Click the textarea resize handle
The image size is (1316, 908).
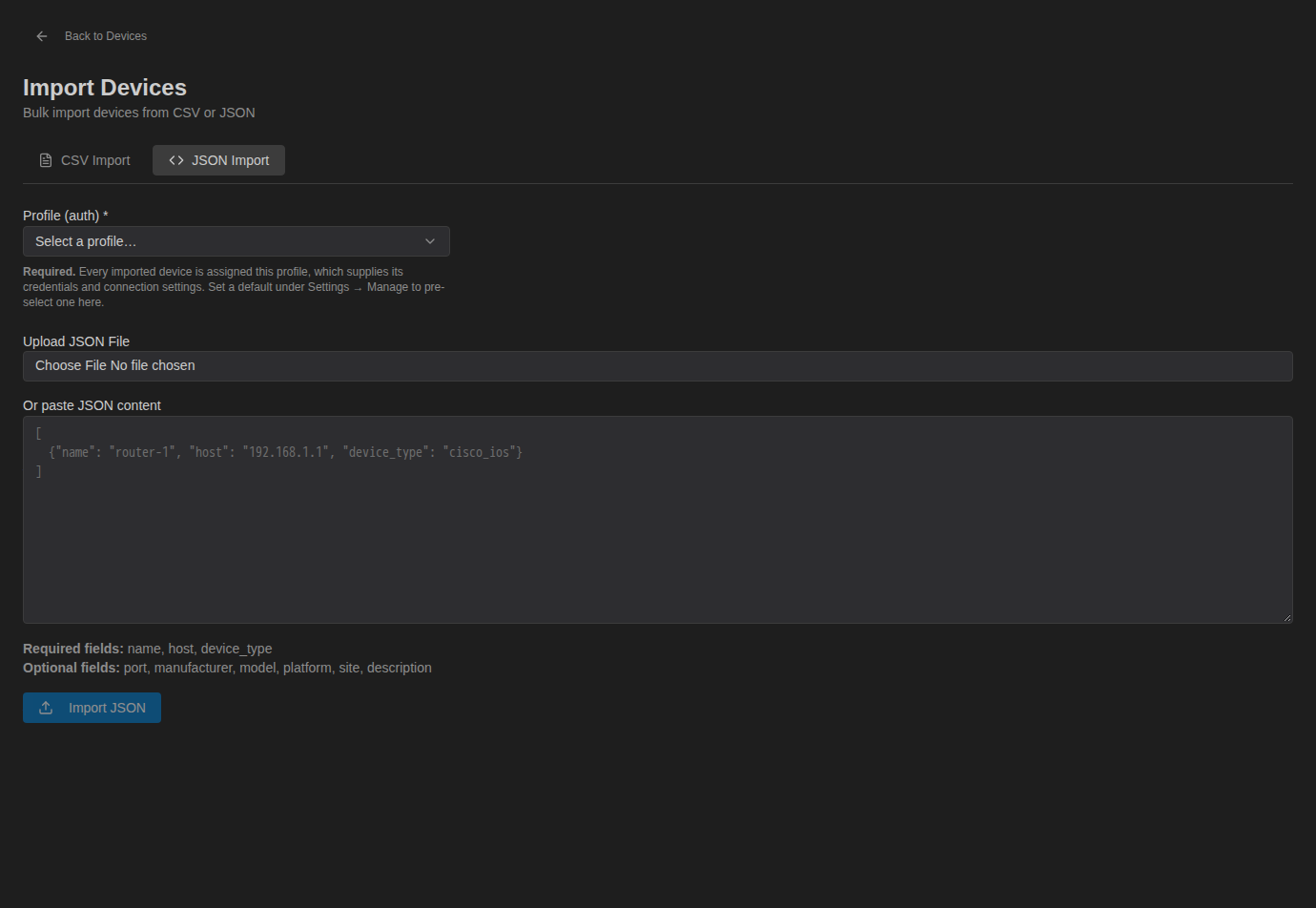pyautogui.click(x=1287, y=618)
